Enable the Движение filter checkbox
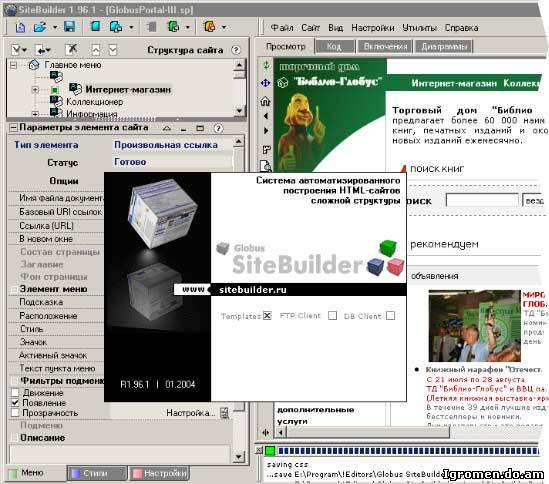 (15, 393)
